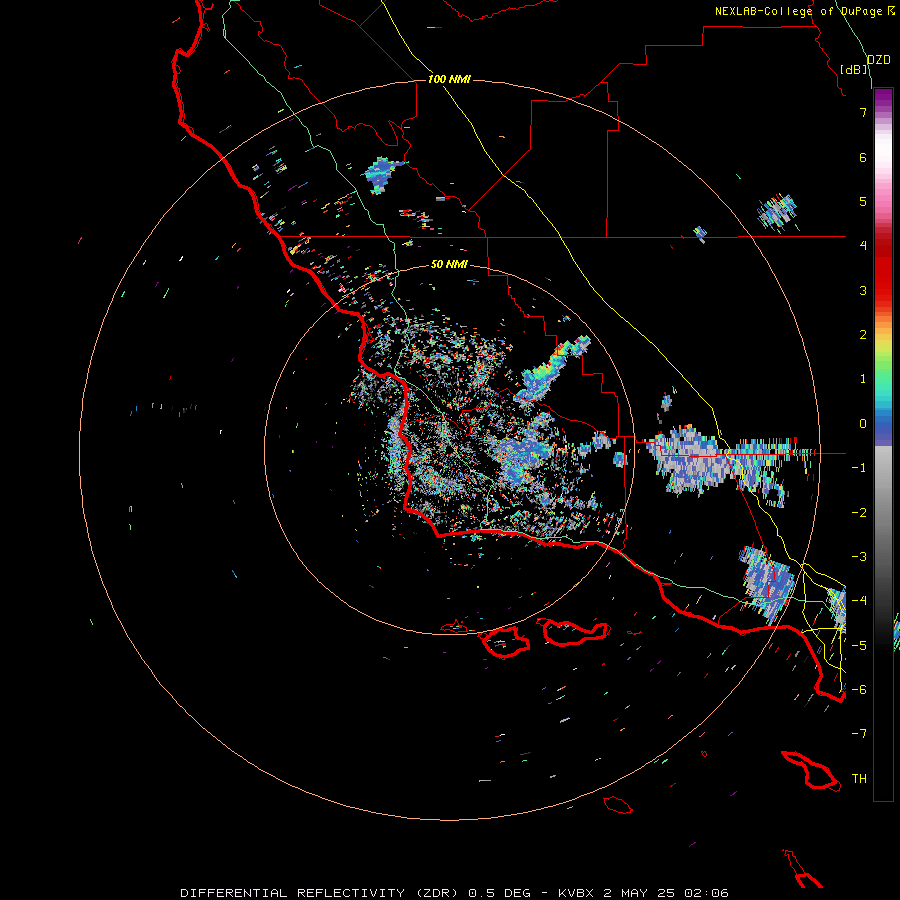Click the '3' value on the color scale

pyautogui.click(x=863, y=290)
